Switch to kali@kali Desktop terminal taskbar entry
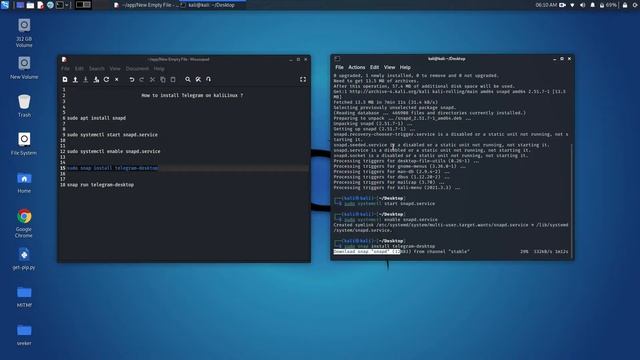Viewport: 640px width, 360px height. point(211,5)
